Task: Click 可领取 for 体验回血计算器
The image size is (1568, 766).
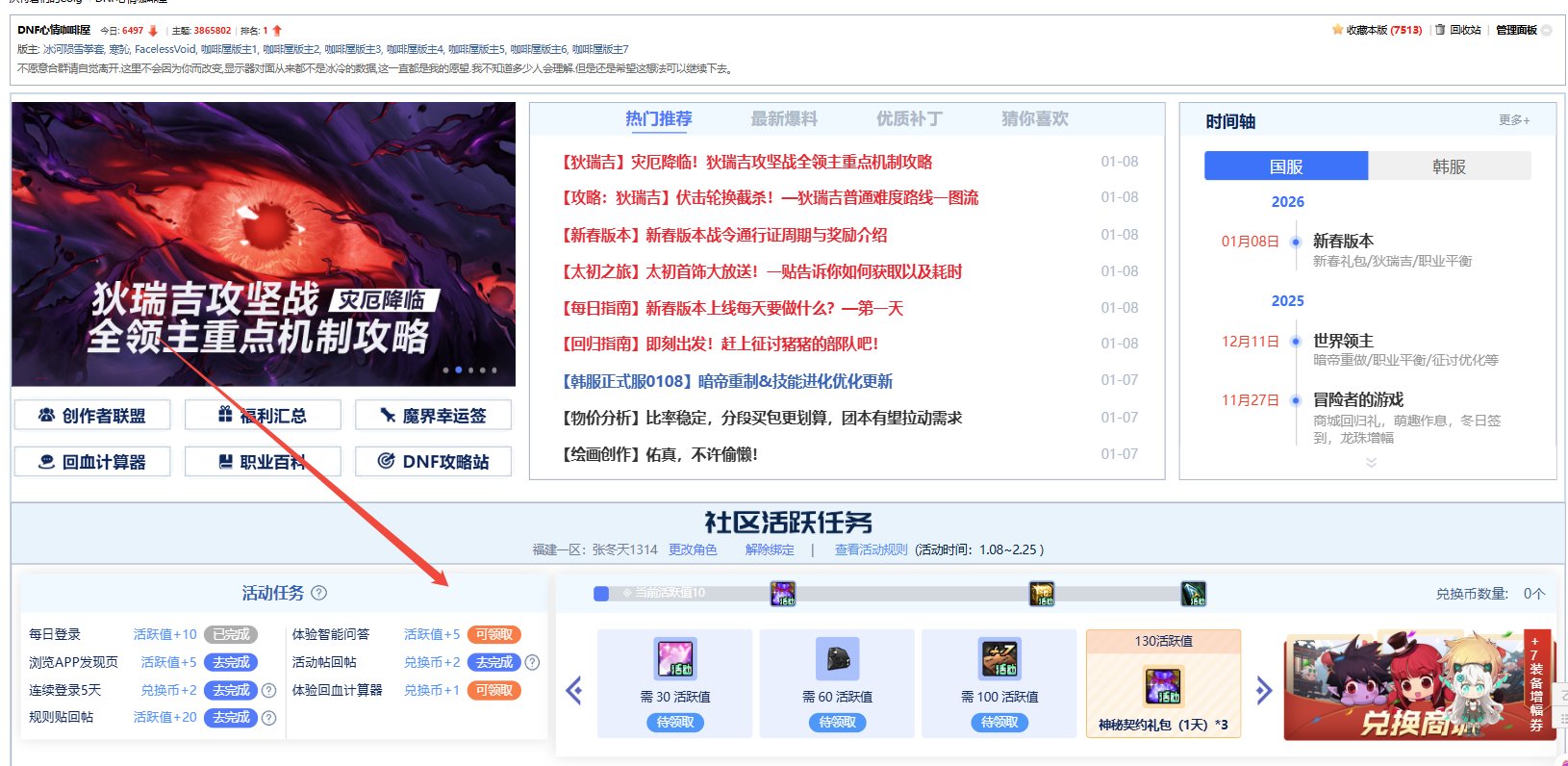Action: pyautogui.click(x=494, y=690)
